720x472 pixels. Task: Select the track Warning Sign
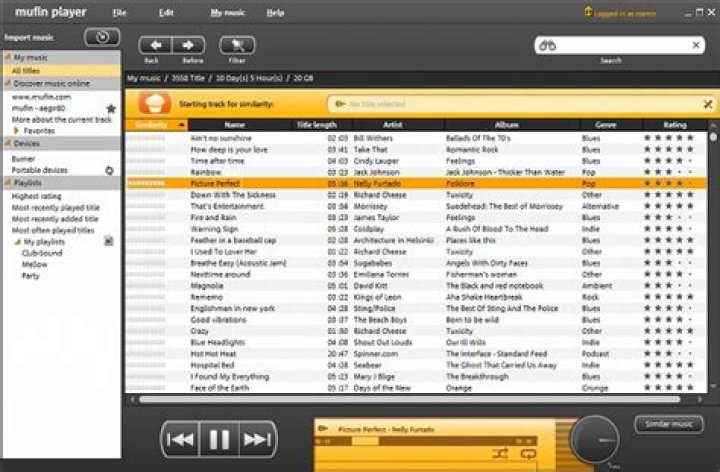[x=416, y=229]
